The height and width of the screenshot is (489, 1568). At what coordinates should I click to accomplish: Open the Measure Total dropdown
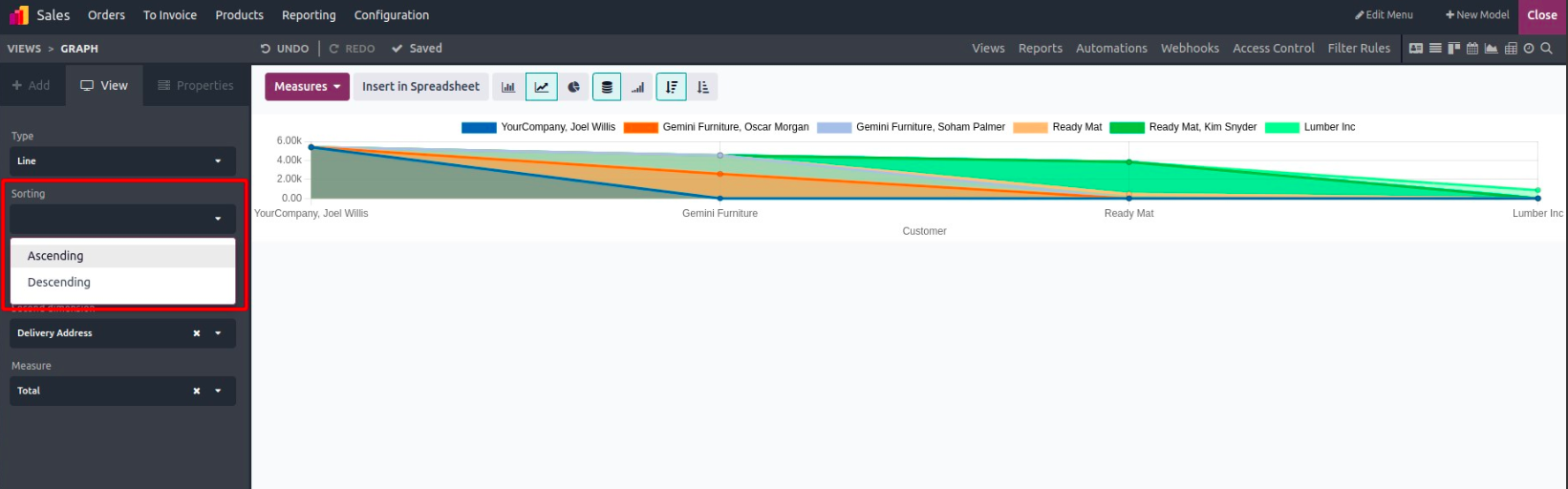[218, 391]
